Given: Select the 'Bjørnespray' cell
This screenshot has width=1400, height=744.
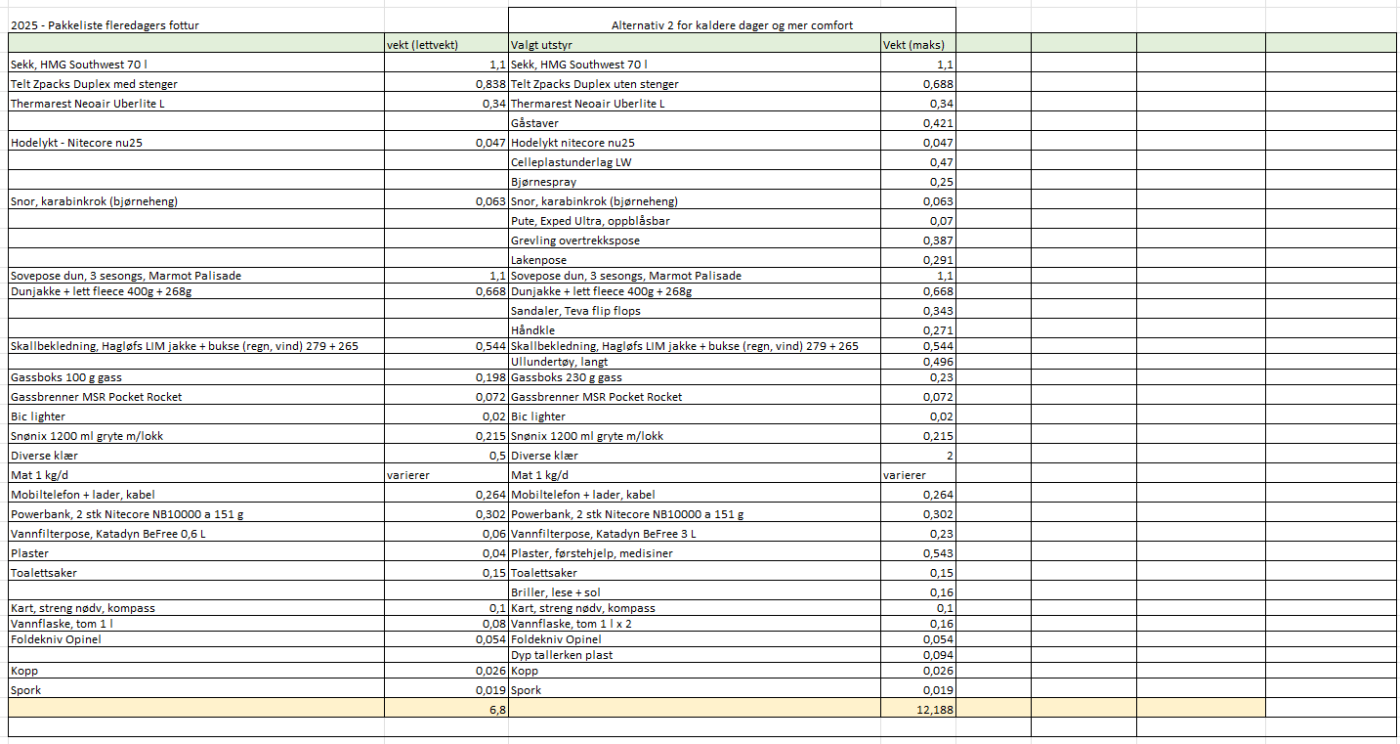Looking at the screenshot, I should point(694,182).
